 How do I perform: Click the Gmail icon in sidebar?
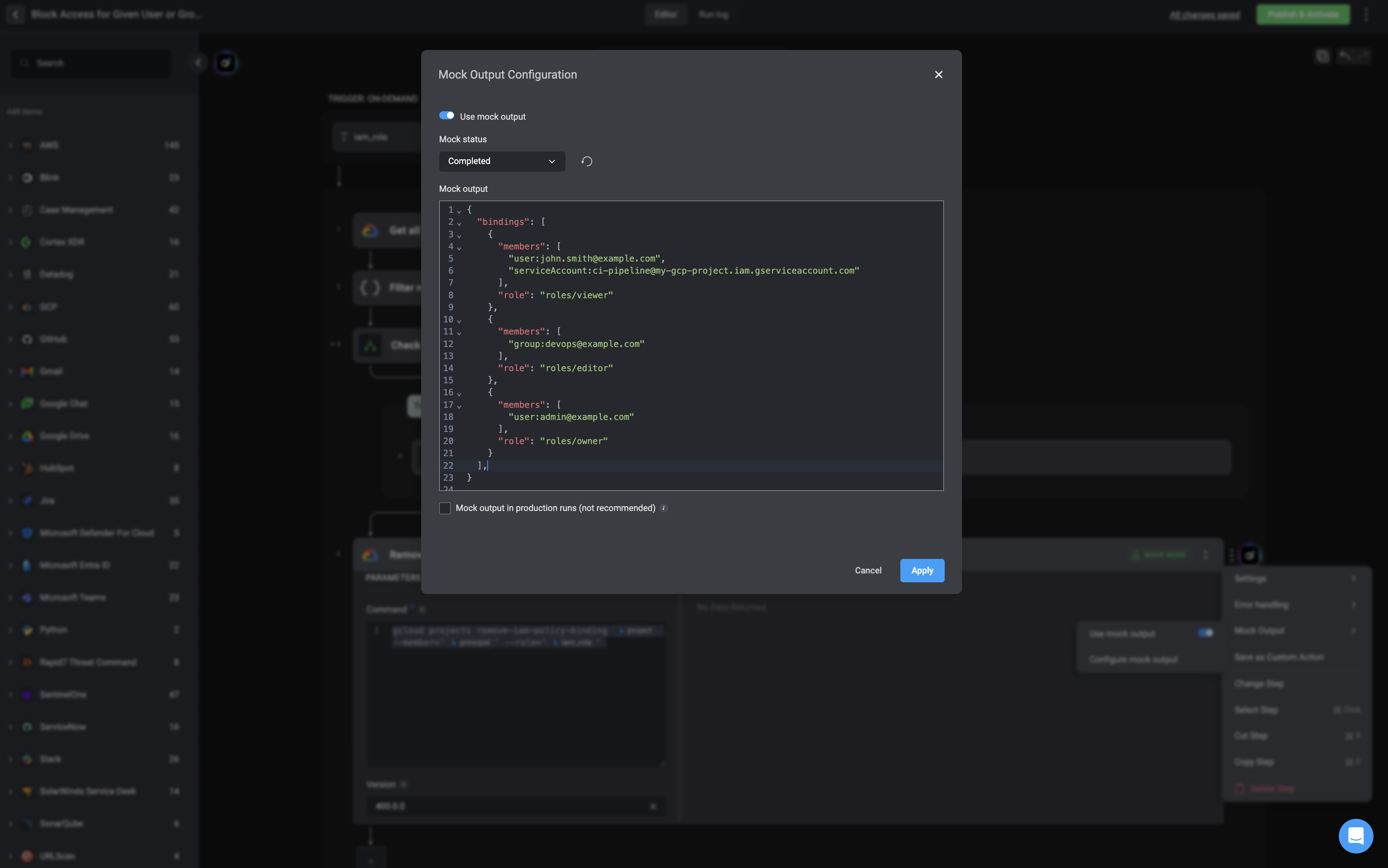27,372
